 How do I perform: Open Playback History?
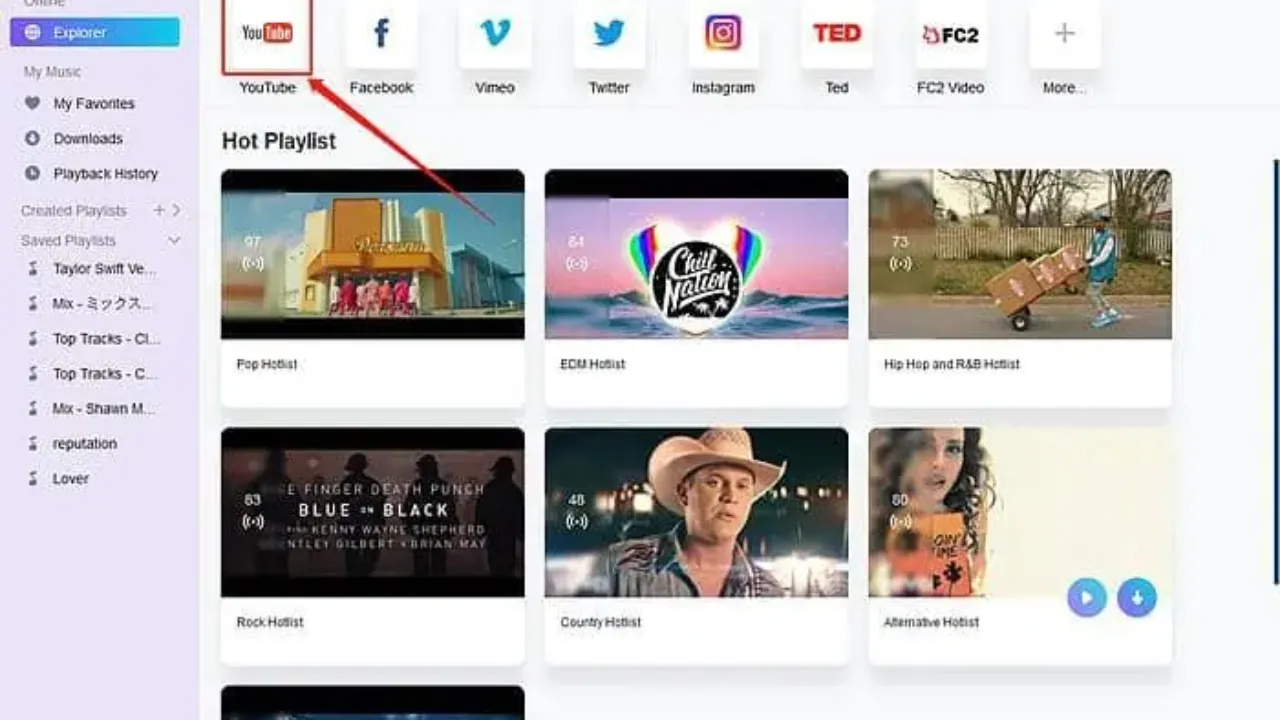click(106, 173)
